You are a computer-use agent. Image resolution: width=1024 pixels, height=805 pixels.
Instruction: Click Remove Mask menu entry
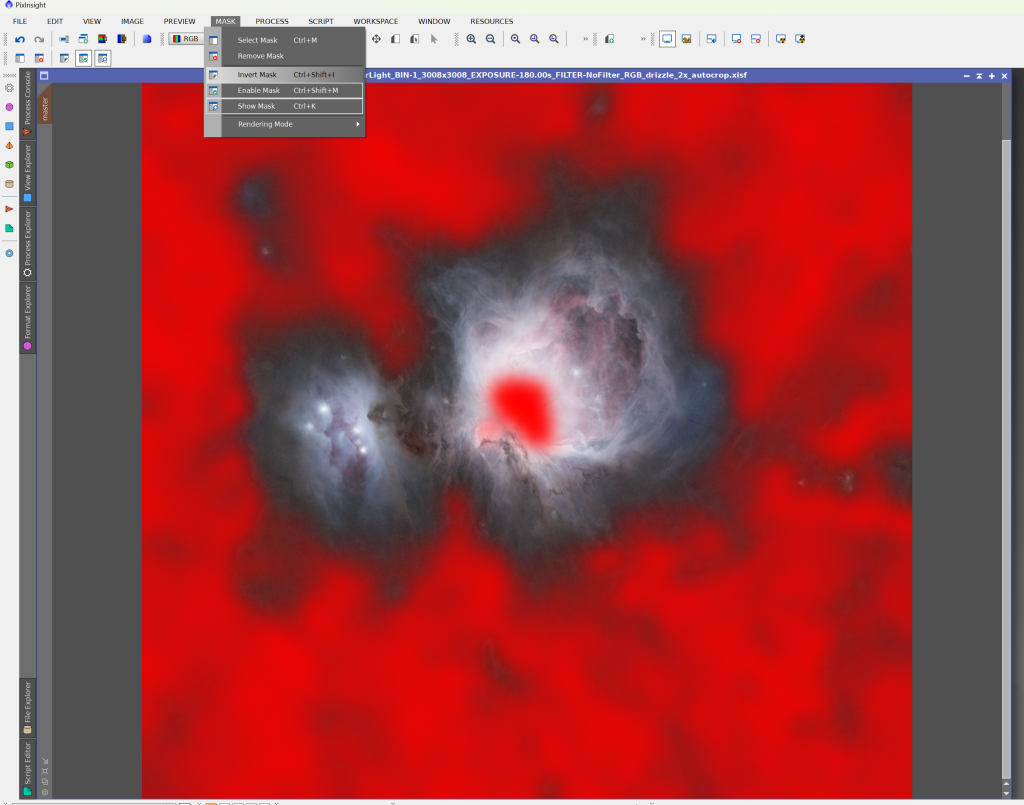click(x=260, y=56)
